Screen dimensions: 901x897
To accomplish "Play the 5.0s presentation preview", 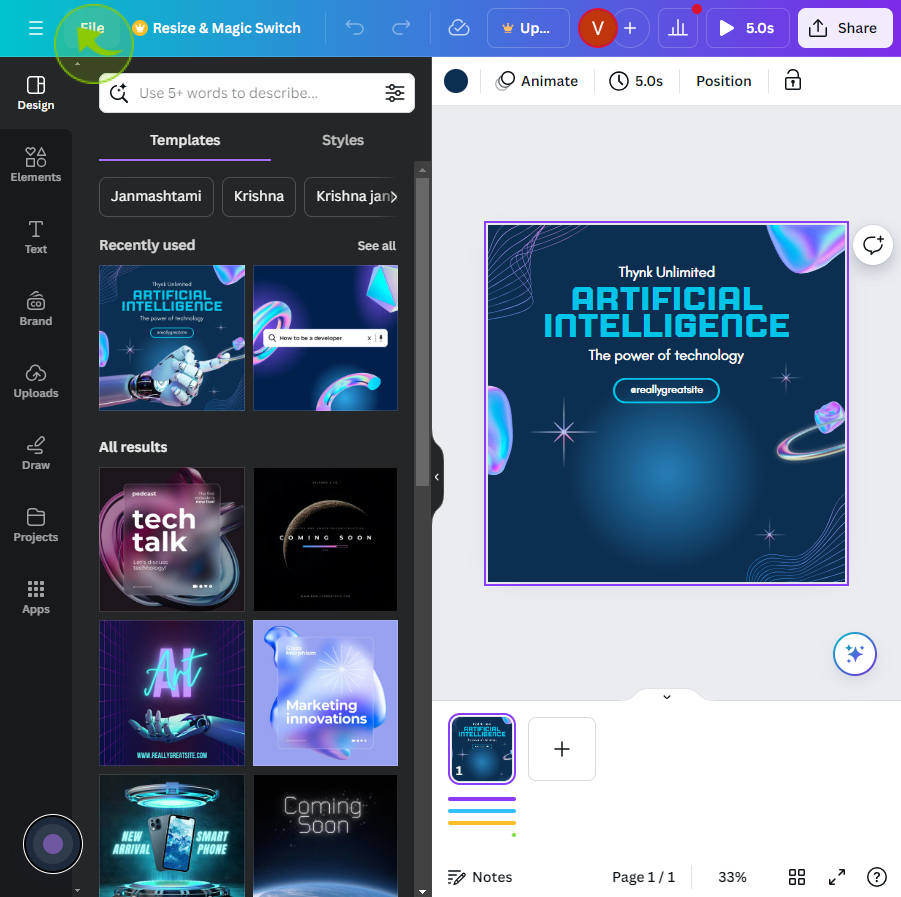I will (x=748, y=28).
